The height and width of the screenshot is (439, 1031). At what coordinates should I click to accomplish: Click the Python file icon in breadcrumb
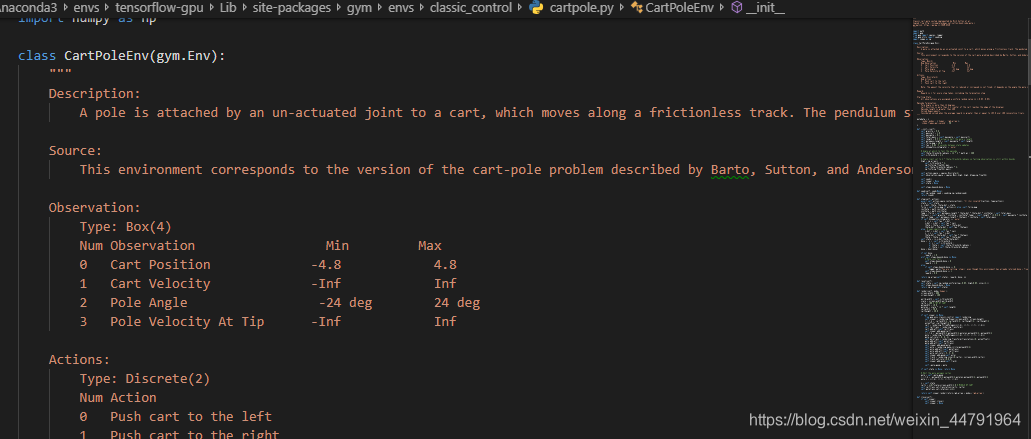coord(537,8)
